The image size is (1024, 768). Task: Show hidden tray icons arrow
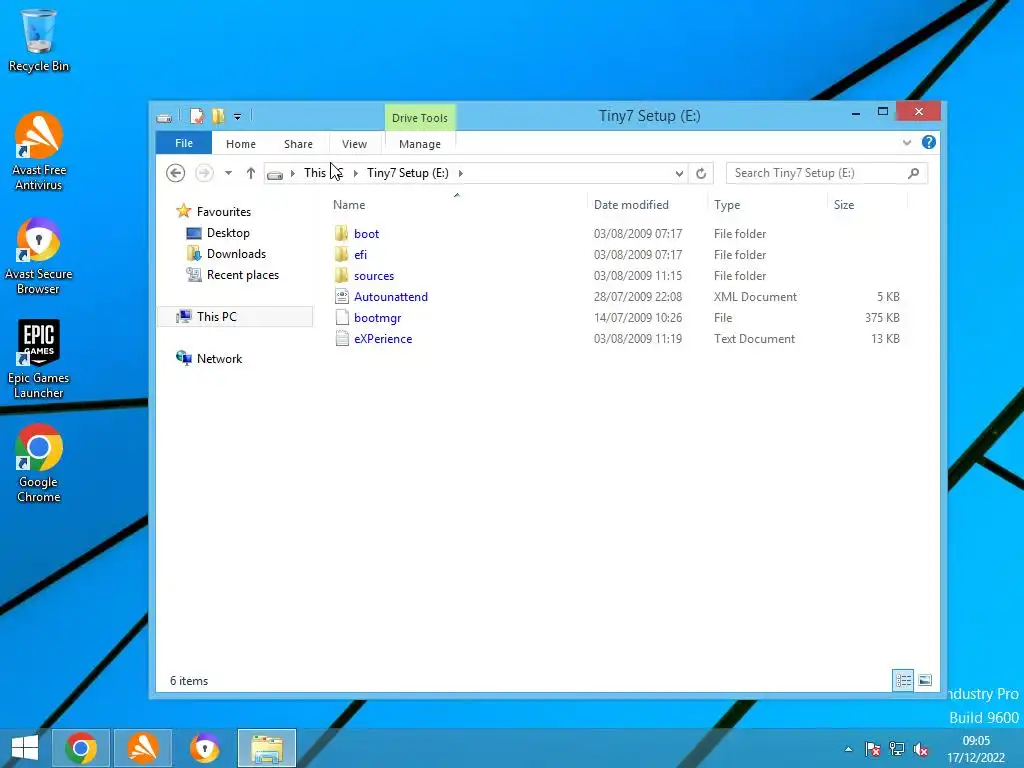pyautogui.click(x=848, y=749)
